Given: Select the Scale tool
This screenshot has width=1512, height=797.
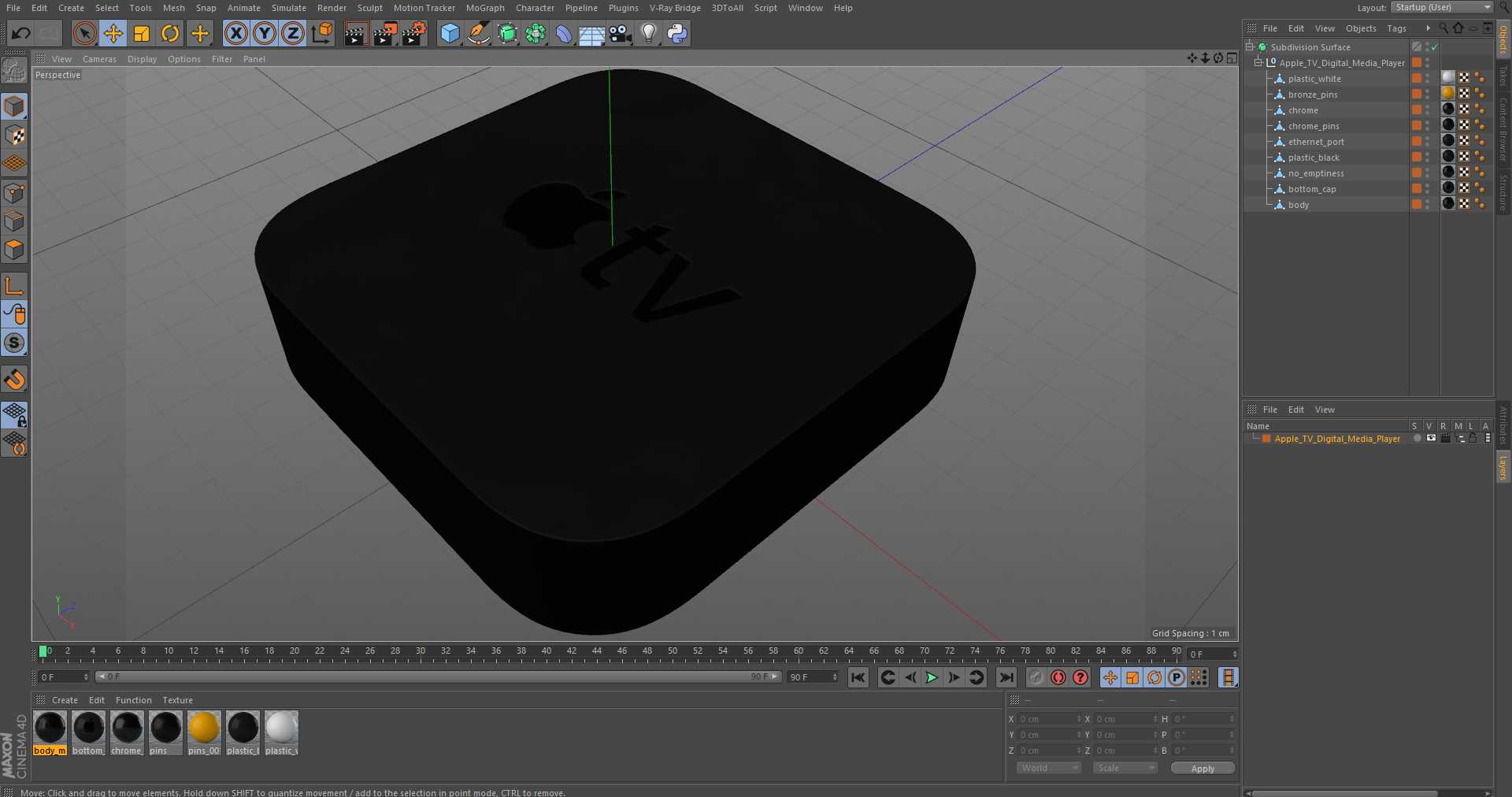Looking at the screenshot, I should tap(142, 33).
